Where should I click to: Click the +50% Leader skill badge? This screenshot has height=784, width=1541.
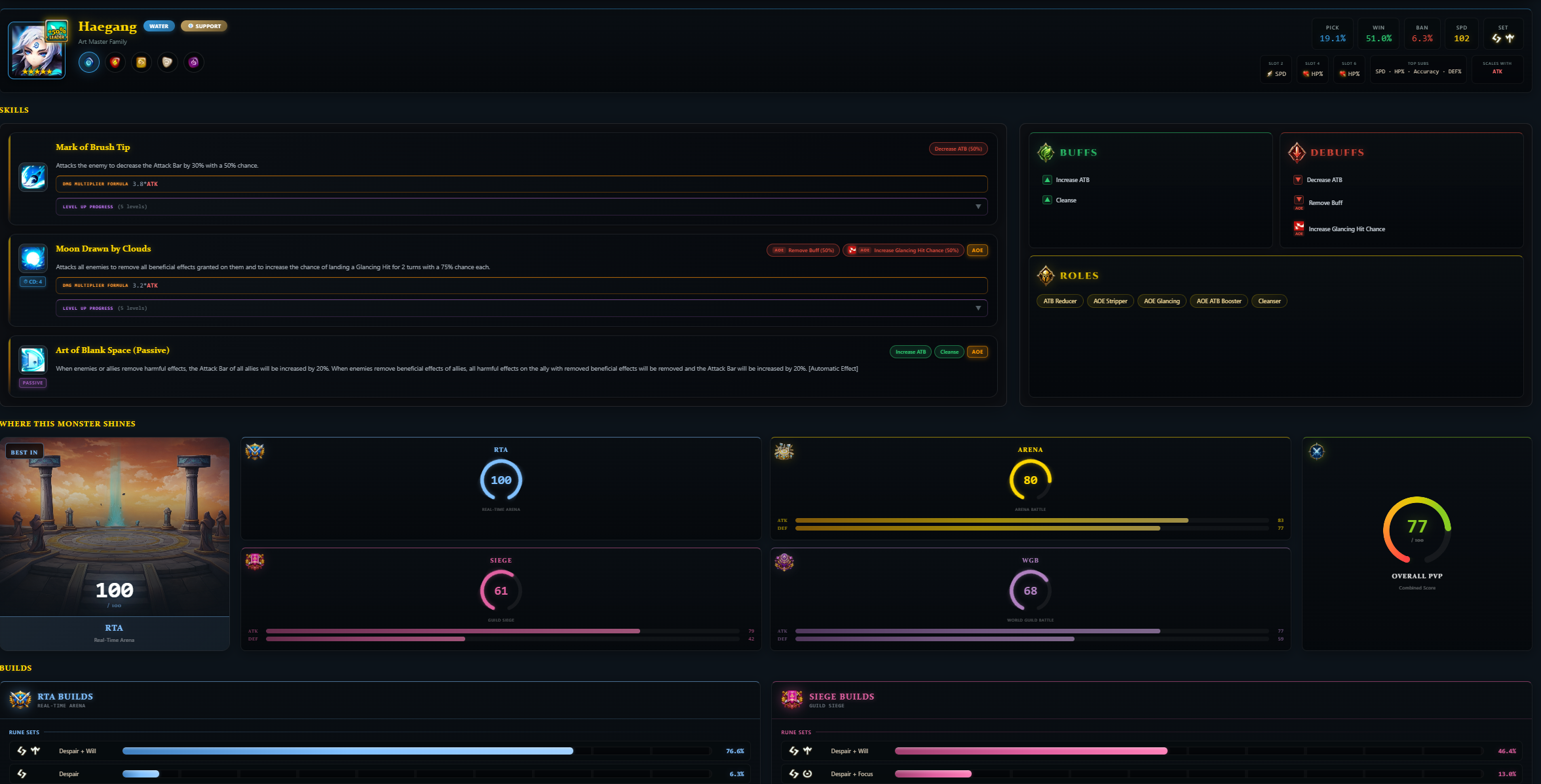57,31
